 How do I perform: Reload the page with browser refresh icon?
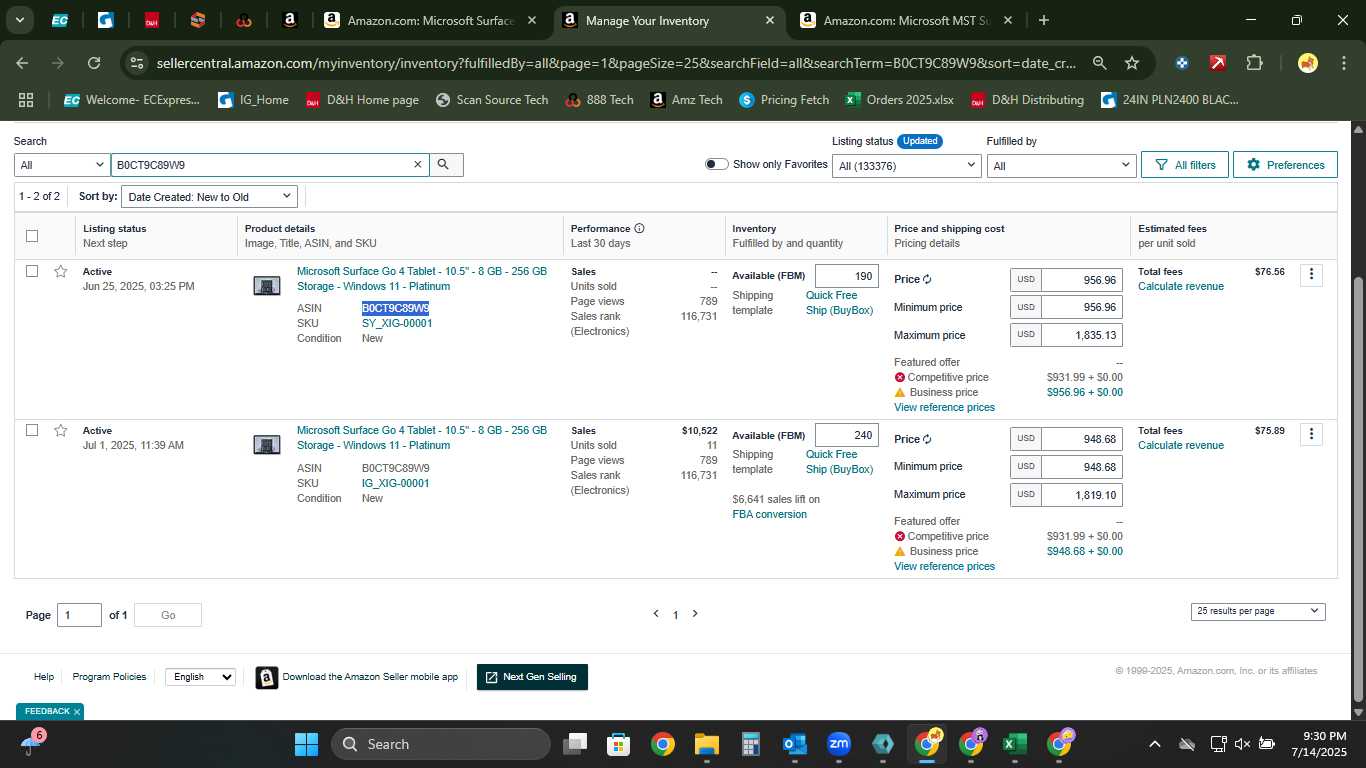(x=94, y=63)
